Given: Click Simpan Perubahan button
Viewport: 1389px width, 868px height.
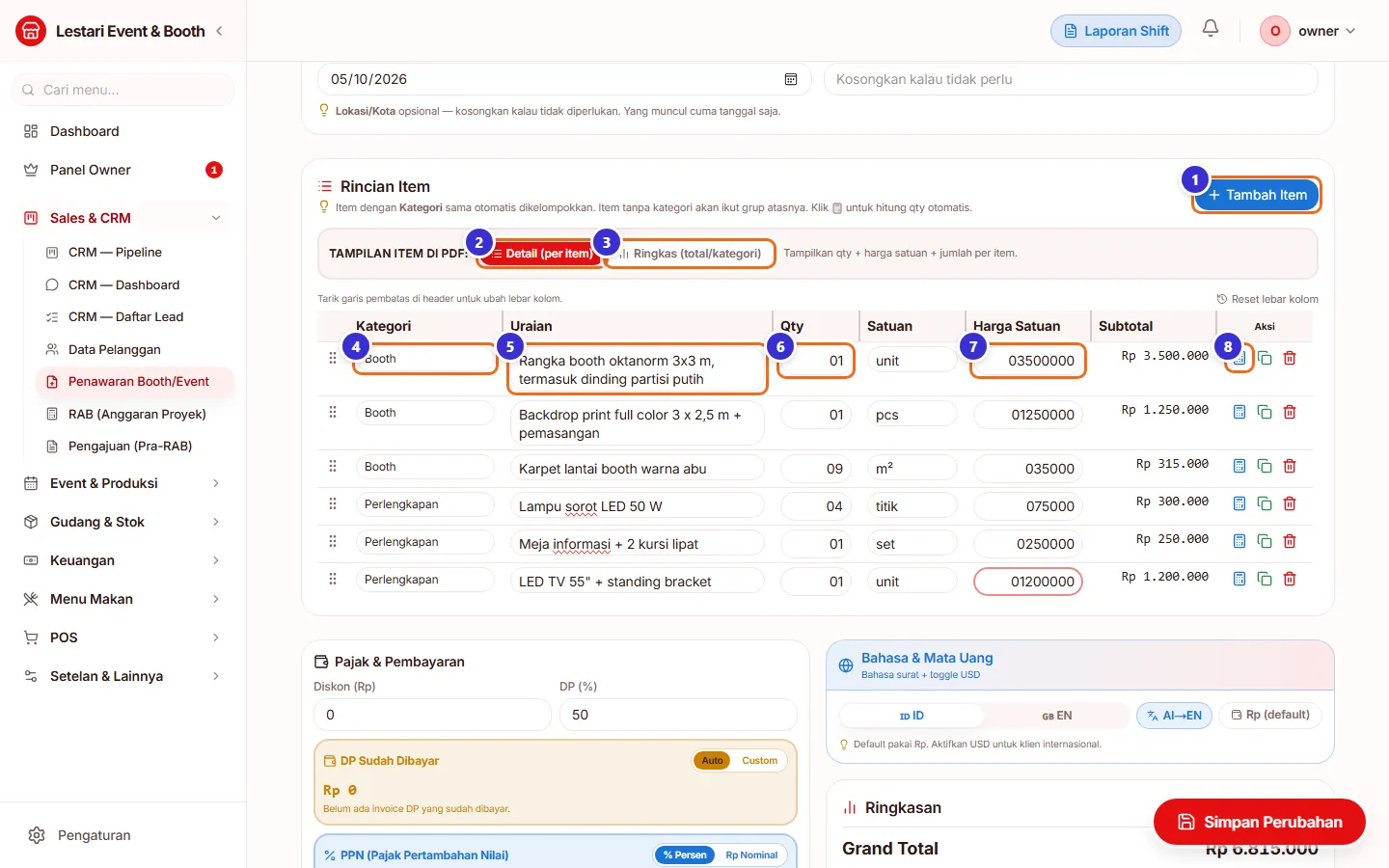Looking at the screenshot, I should [x=1260, y=822].
